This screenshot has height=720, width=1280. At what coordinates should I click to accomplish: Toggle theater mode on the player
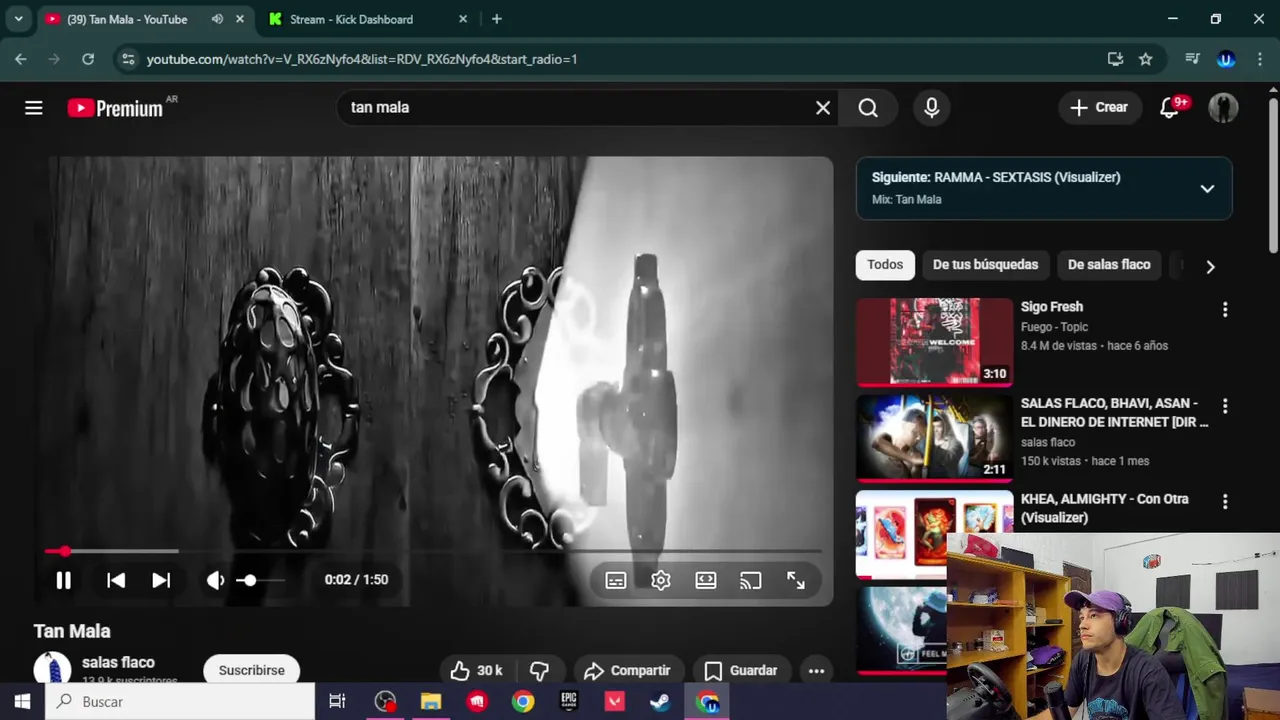[706, 580]
